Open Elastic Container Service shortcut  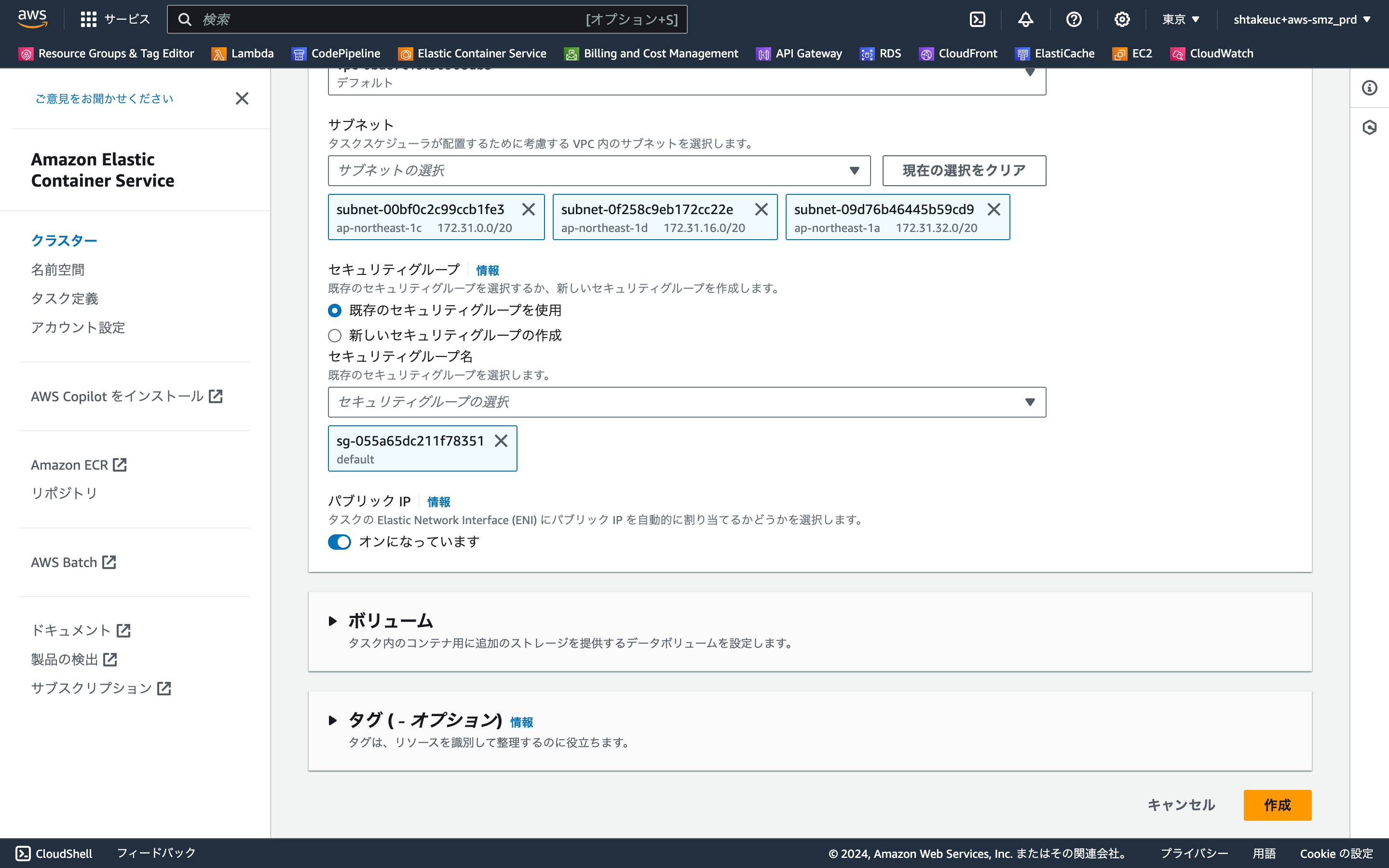(472, 54)
